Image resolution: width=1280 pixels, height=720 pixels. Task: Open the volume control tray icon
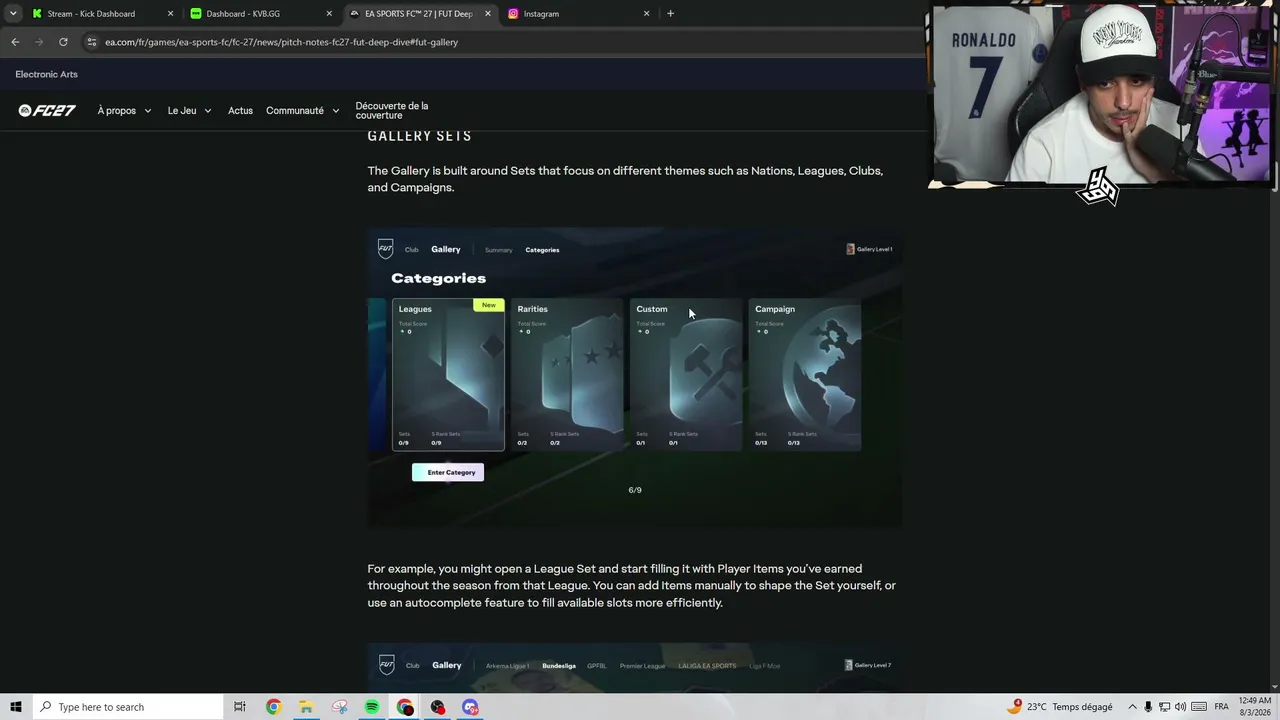pyautogui.click(x=1180, y=707)
